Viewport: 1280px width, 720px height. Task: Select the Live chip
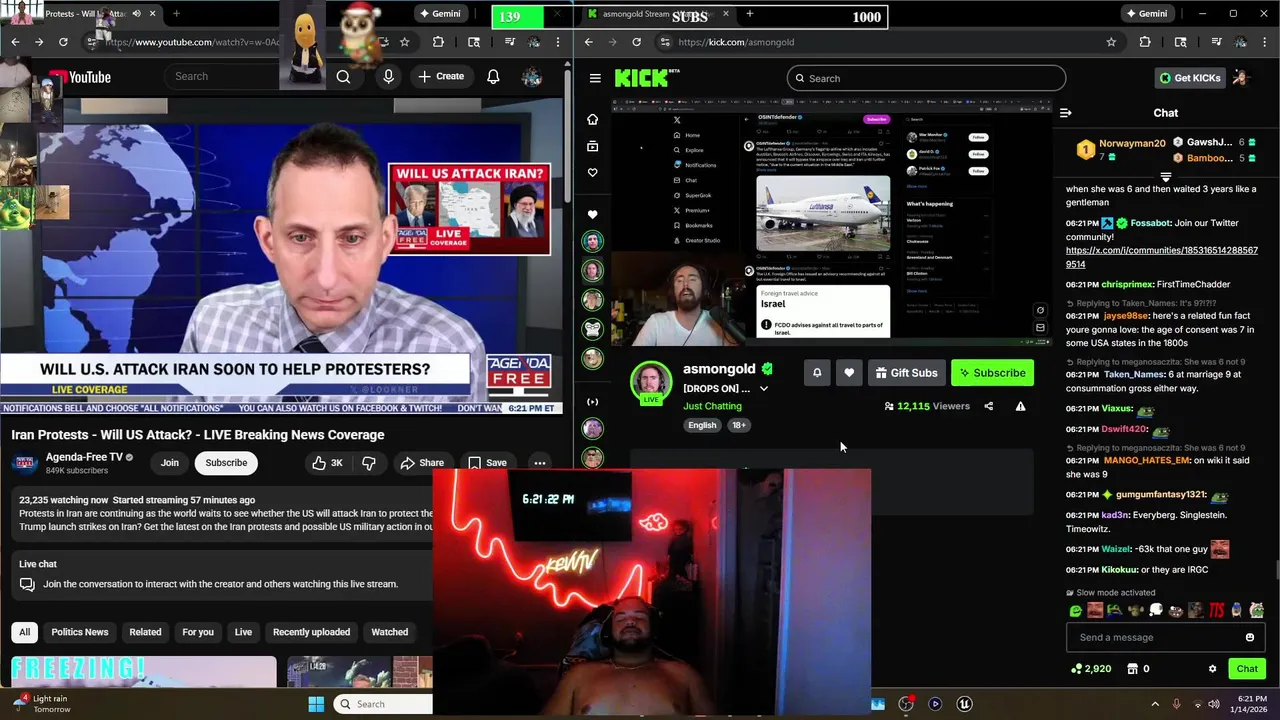pyautogui.click(x=243, y=632)
